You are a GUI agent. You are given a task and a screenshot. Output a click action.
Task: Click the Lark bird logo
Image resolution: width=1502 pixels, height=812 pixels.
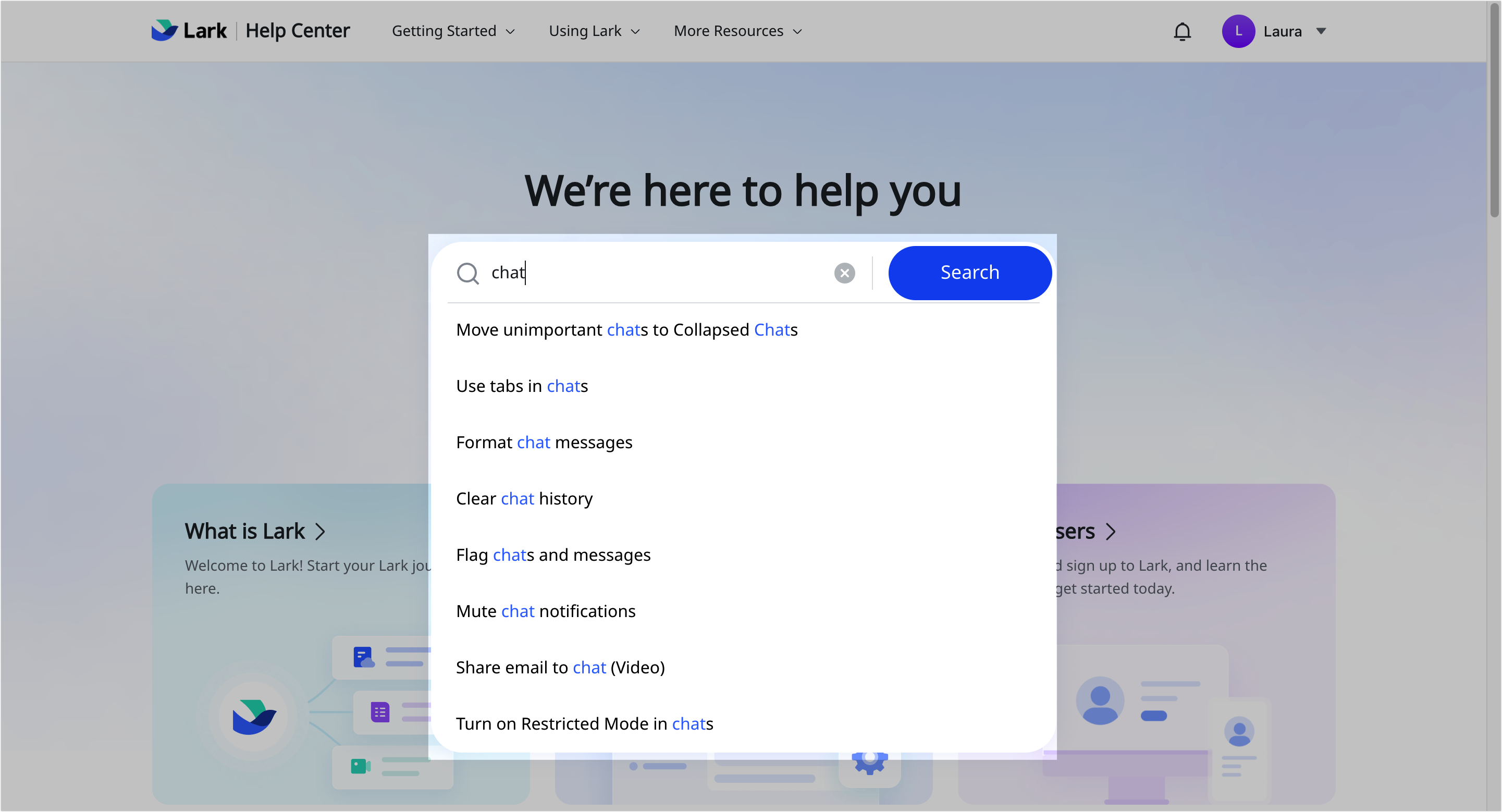164,30
